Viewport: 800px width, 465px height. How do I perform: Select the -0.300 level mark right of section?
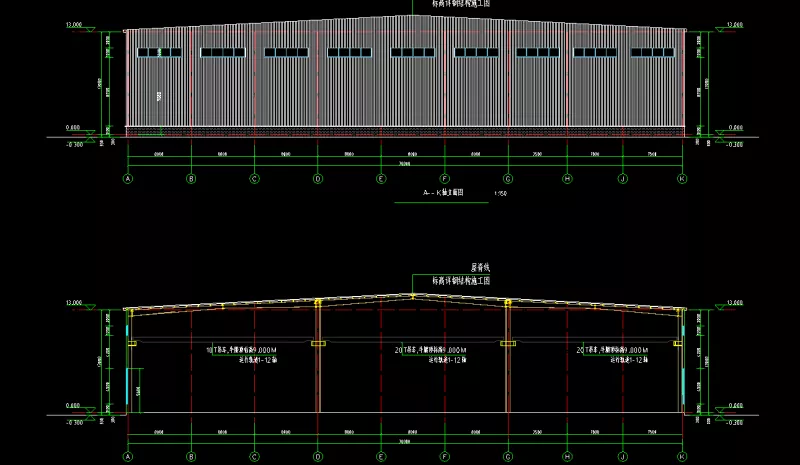pyautogui.click(x=735, y=423)
